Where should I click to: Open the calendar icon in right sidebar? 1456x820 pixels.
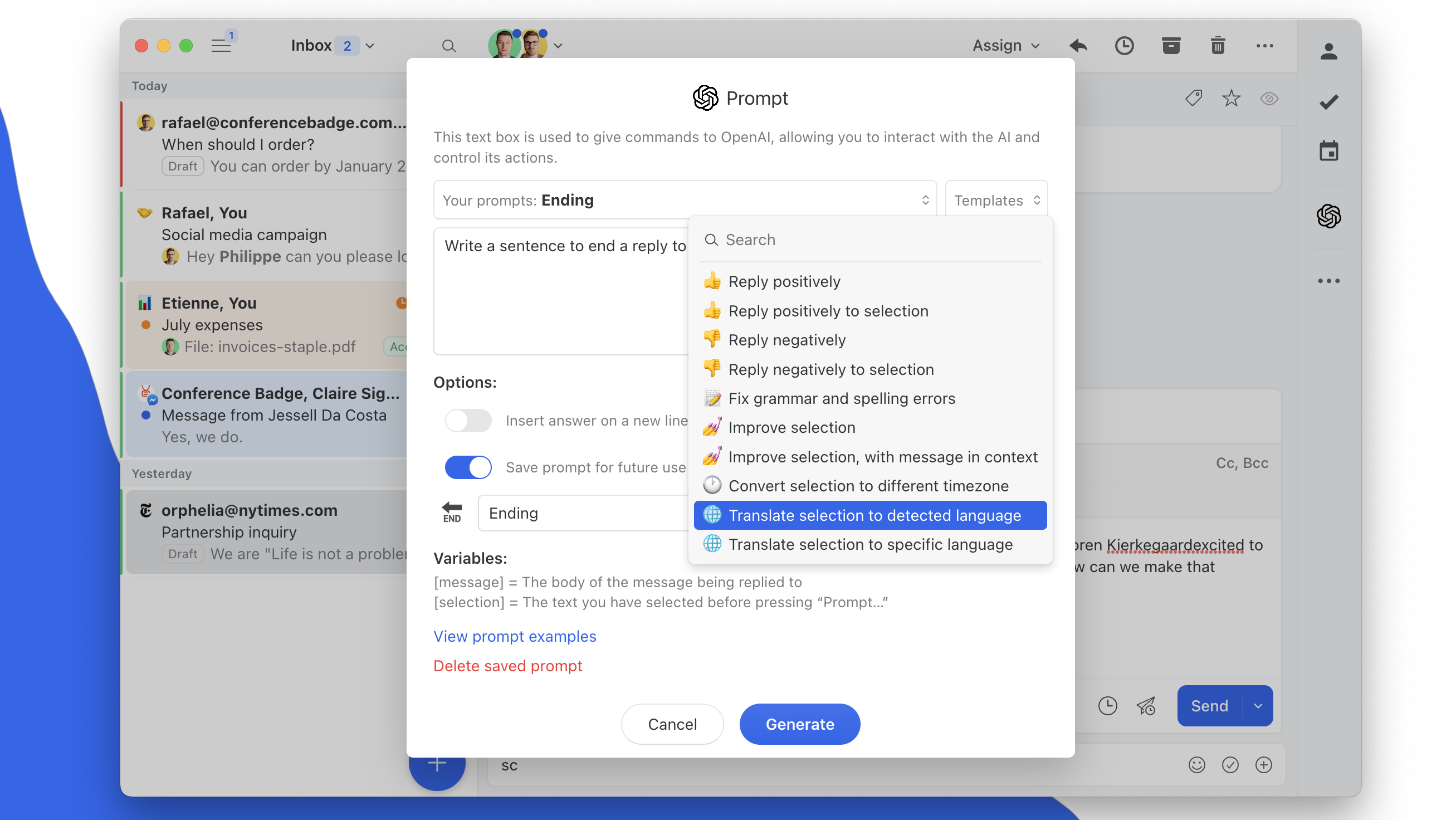(1328, 152)
